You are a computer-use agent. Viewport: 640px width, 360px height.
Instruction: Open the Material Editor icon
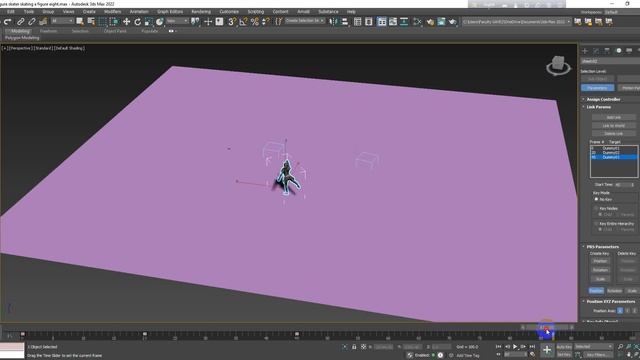click(x=417, y=22)
